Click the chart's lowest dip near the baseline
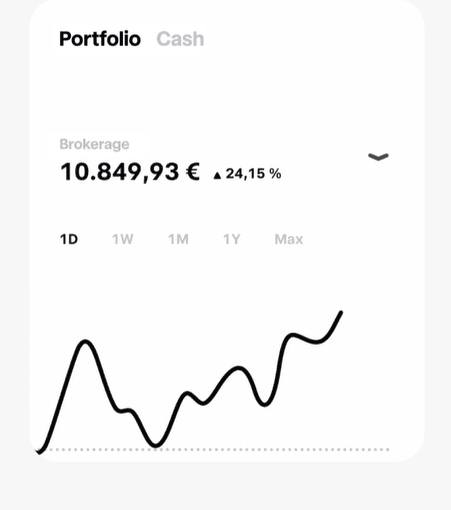The image size is (451, 510). pyautogui.click(x=155, y=445)
